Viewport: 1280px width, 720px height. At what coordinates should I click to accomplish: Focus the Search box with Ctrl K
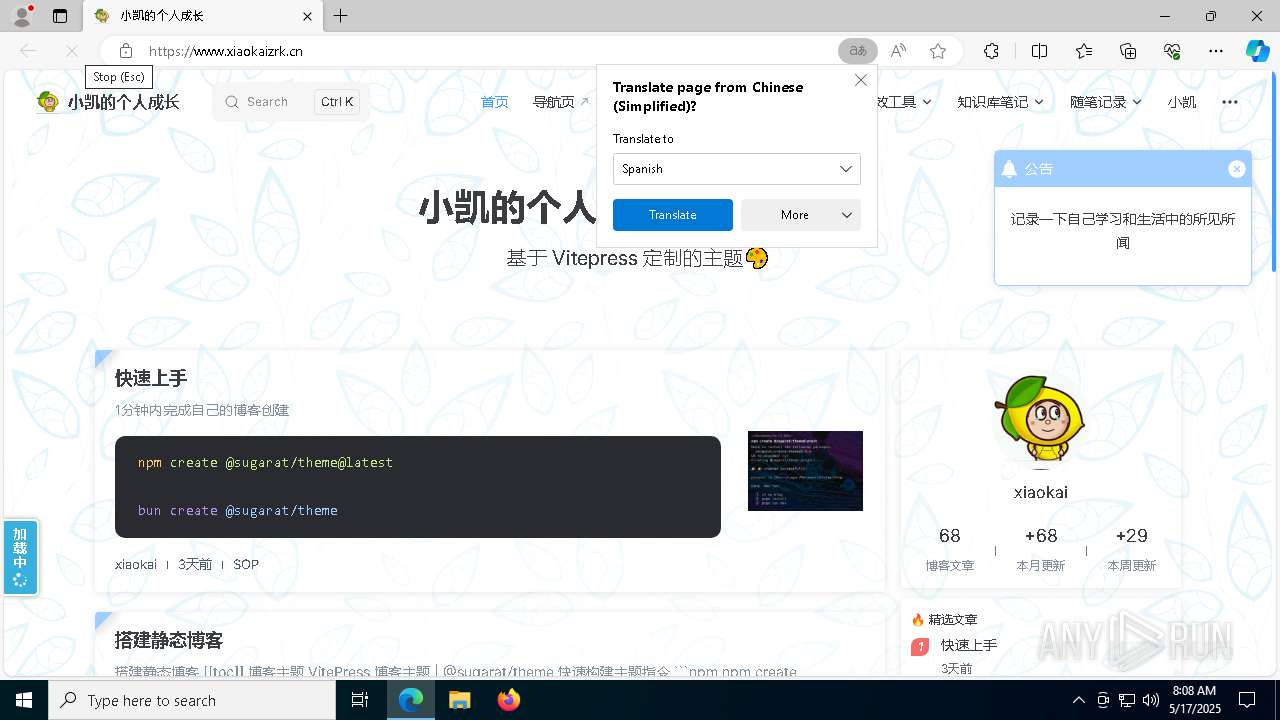(291, 102)
